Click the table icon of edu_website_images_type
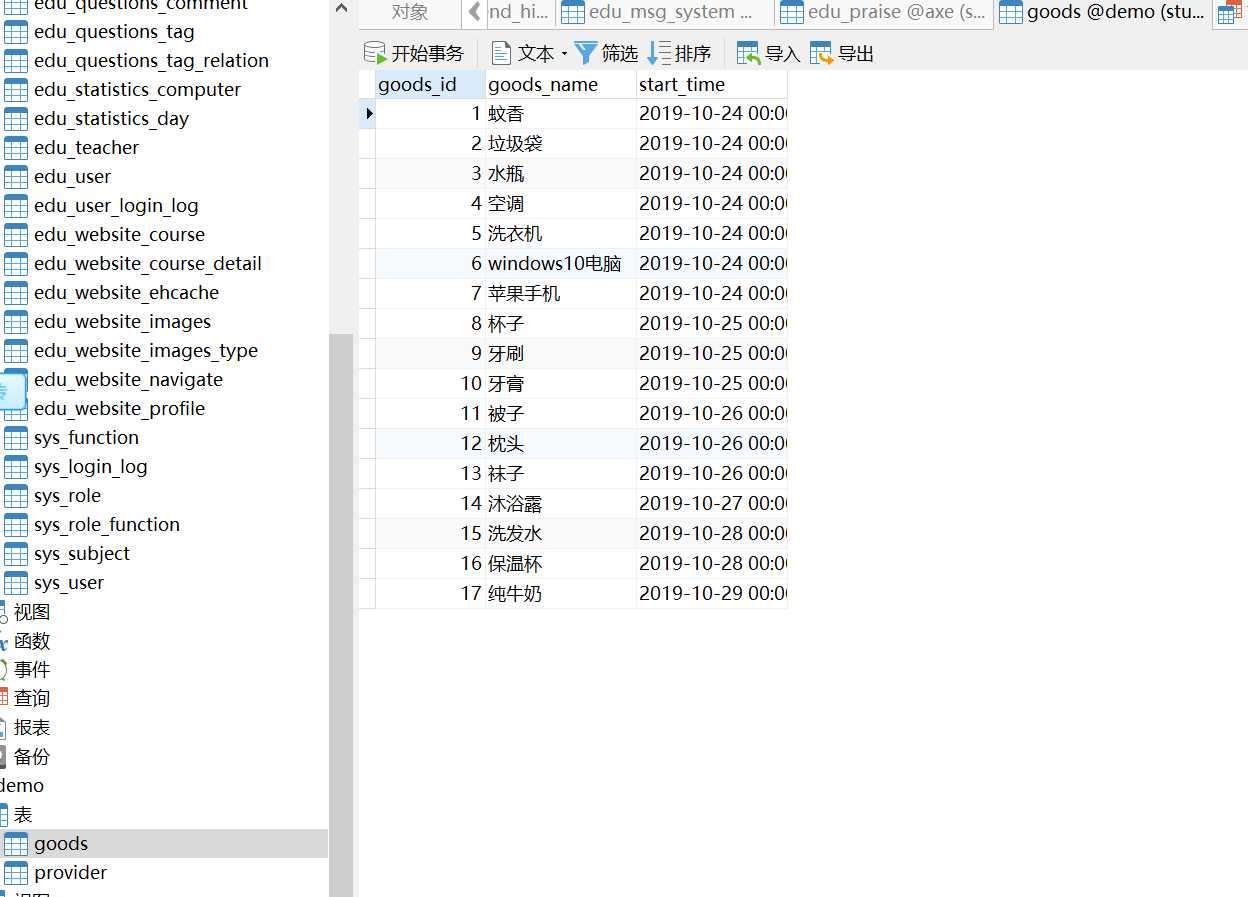1248x897 pixels. [x=16, y=351]
